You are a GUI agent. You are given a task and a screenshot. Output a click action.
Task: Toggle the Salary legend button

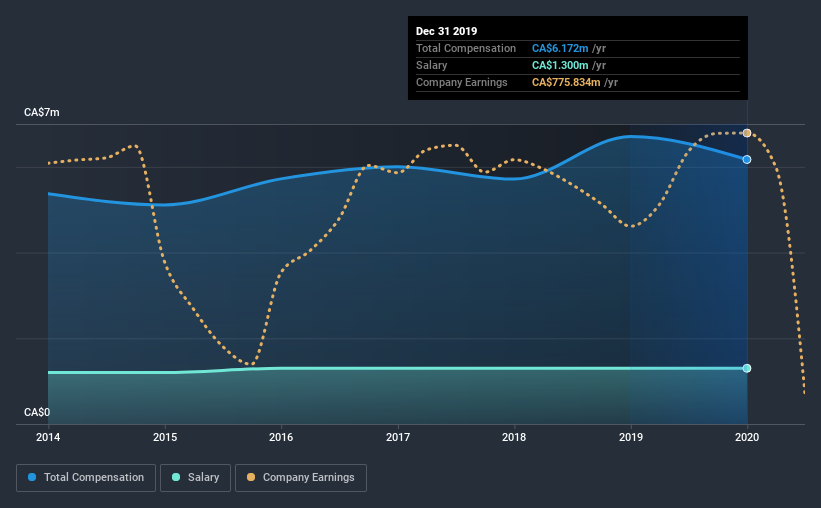(x=195, y=478)
